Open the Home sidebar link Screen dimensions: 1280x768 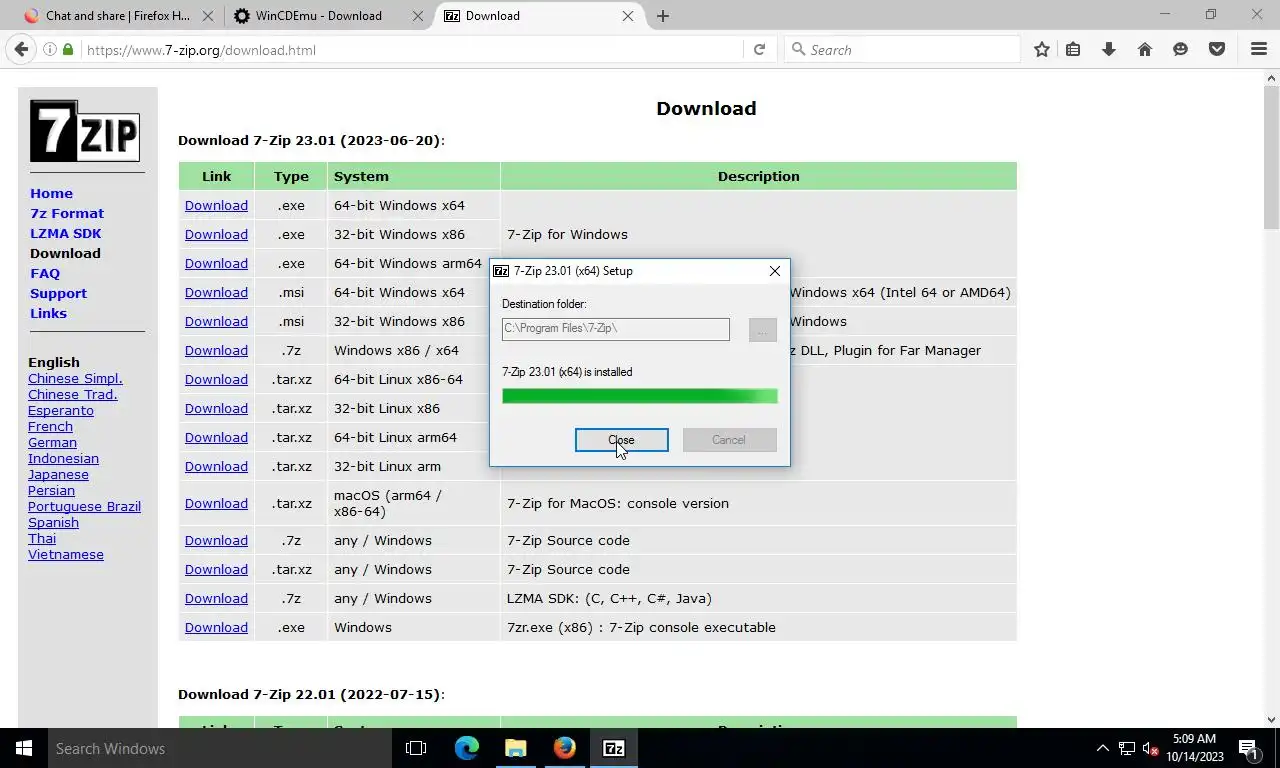[x=51, y=193]
